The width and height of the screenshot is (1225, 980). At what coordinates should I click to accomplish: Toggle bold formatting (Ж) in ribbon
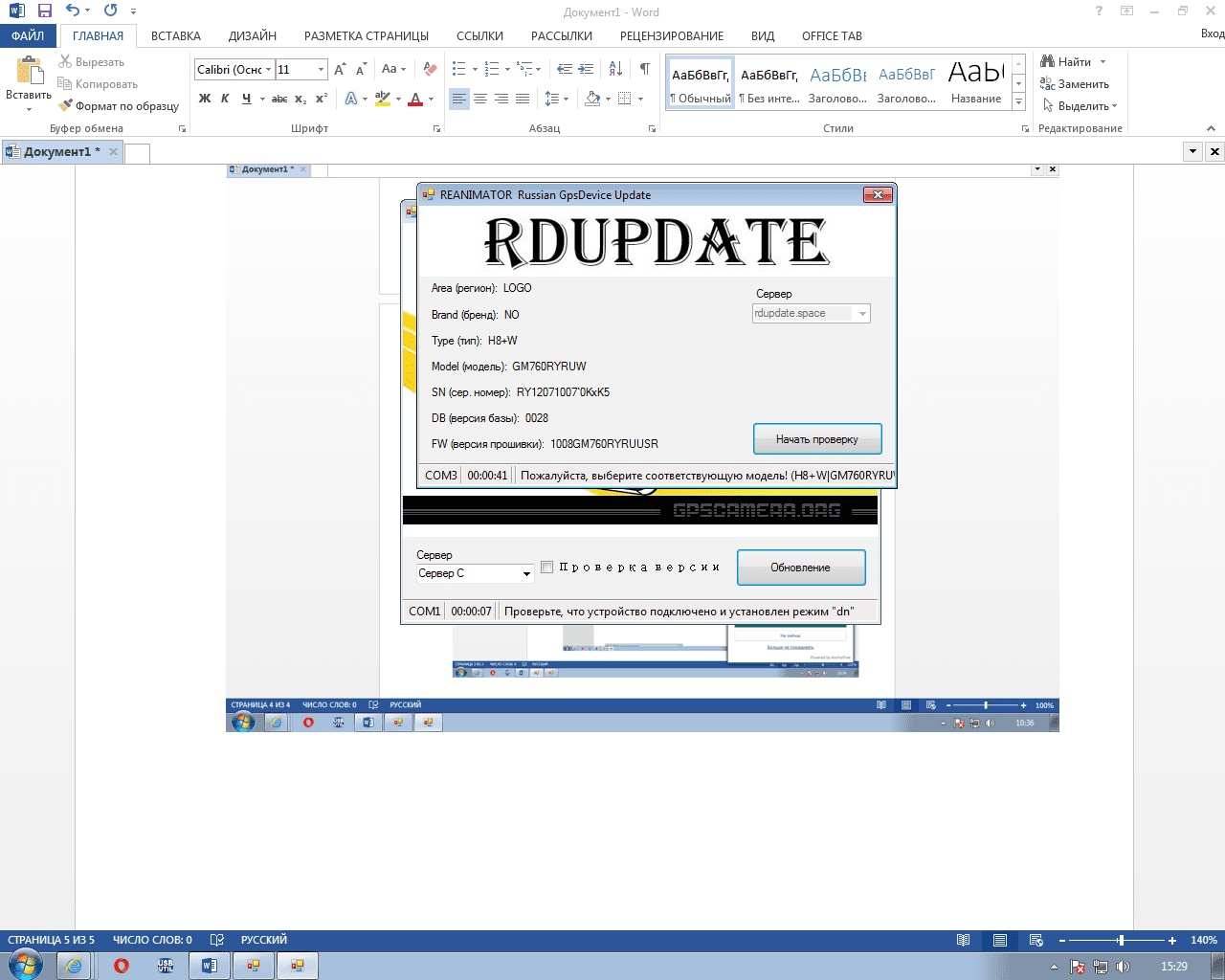click(205, 99)
